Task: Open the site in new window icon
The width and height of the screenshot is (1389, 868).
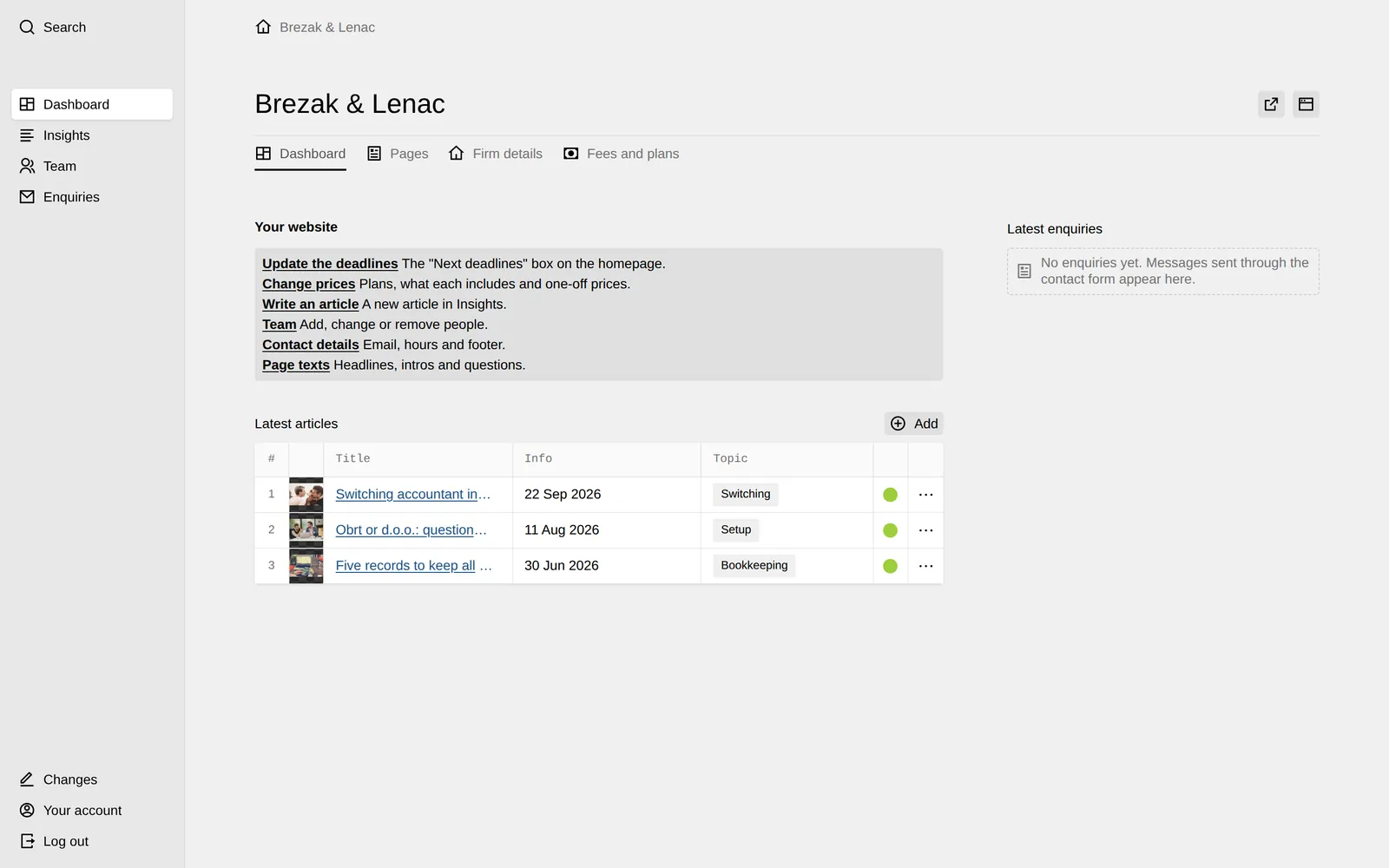Action: click(x=1271, y=104)
